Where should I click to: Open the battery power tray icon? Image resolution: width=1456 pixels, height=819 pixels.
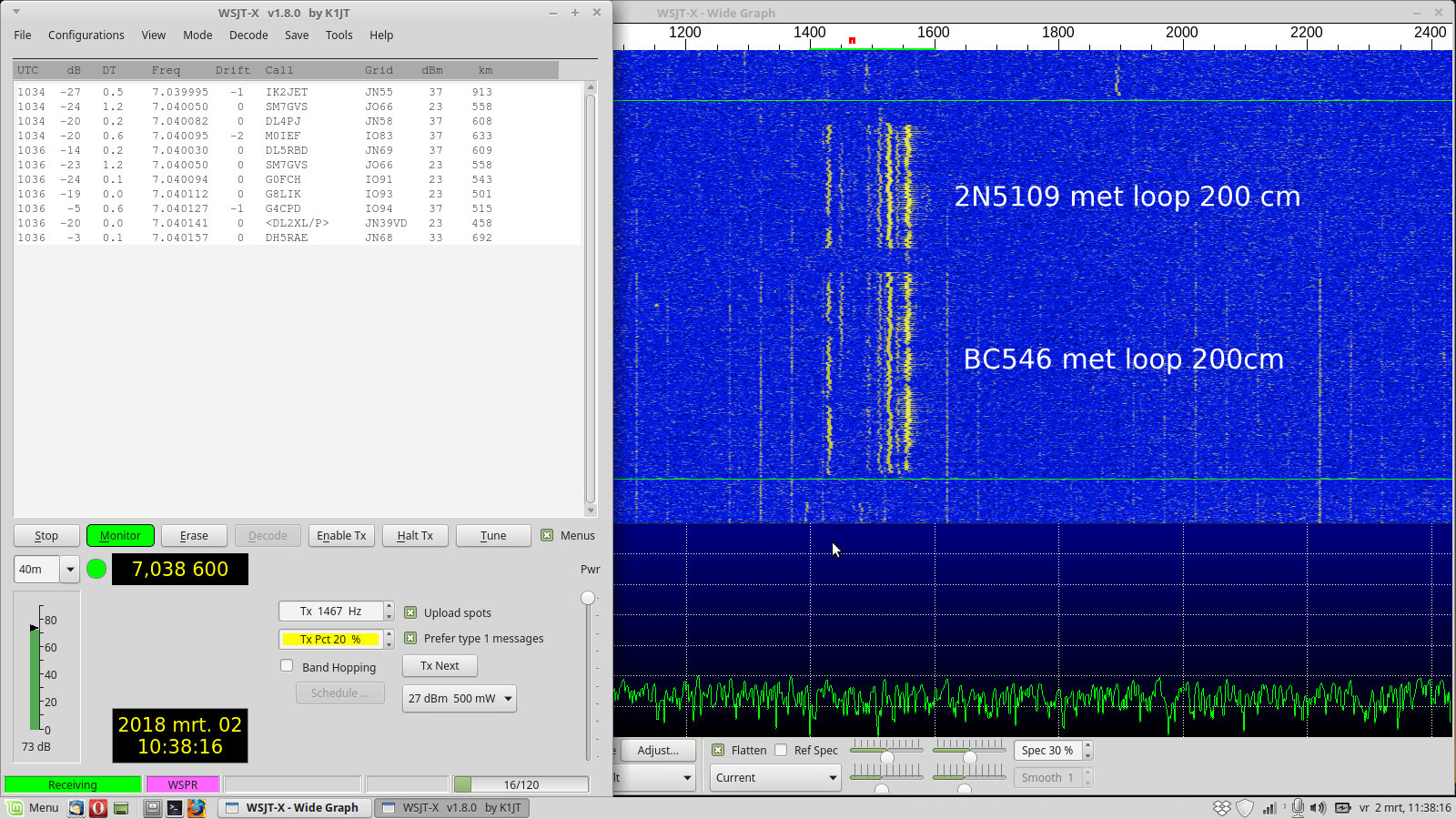(1342, 808)
